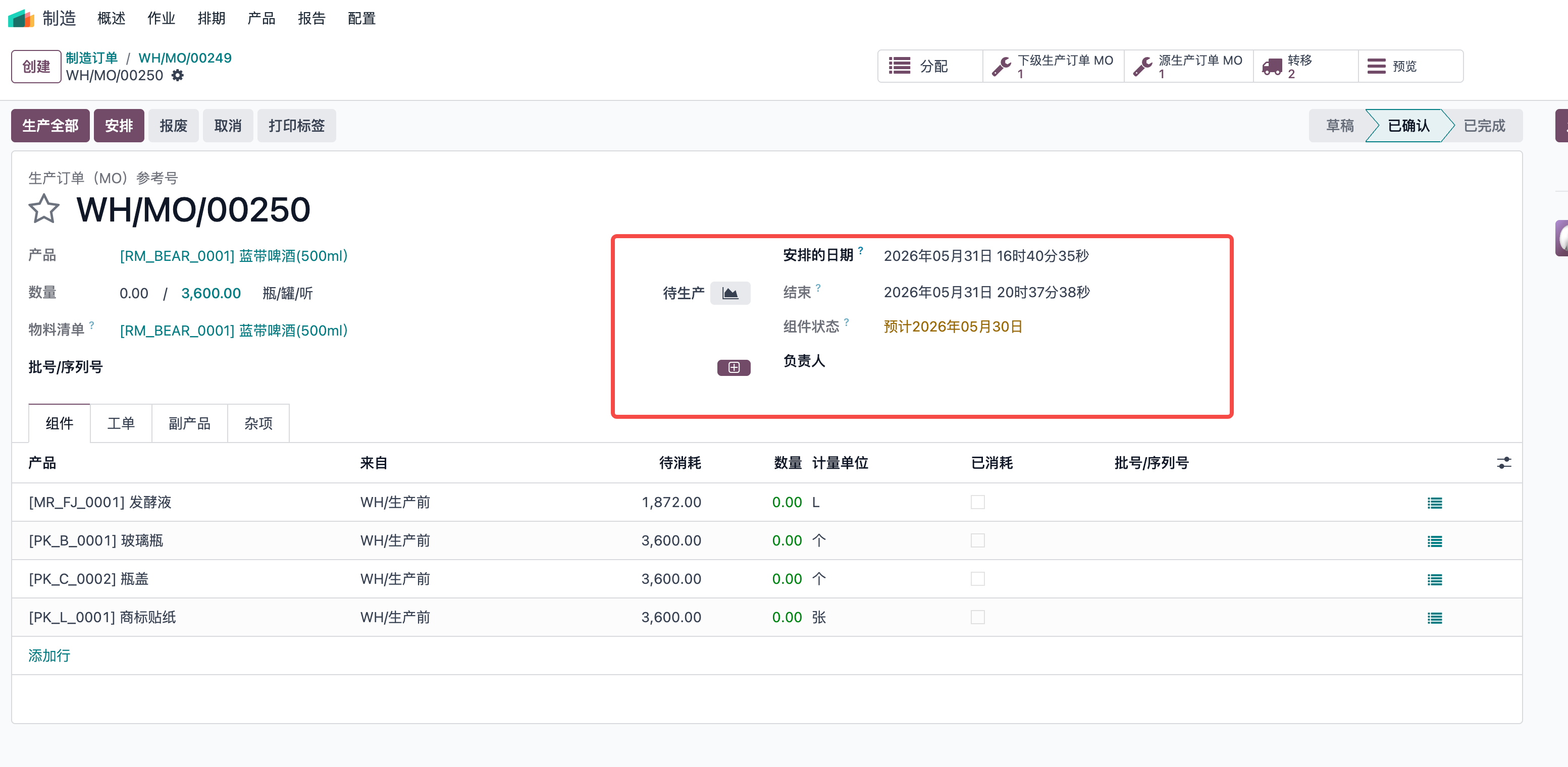The height and width of the screenshot is (767, 1568).
Task: Go to 制造订单 breadcrumb link
Action: pos(92,58)
